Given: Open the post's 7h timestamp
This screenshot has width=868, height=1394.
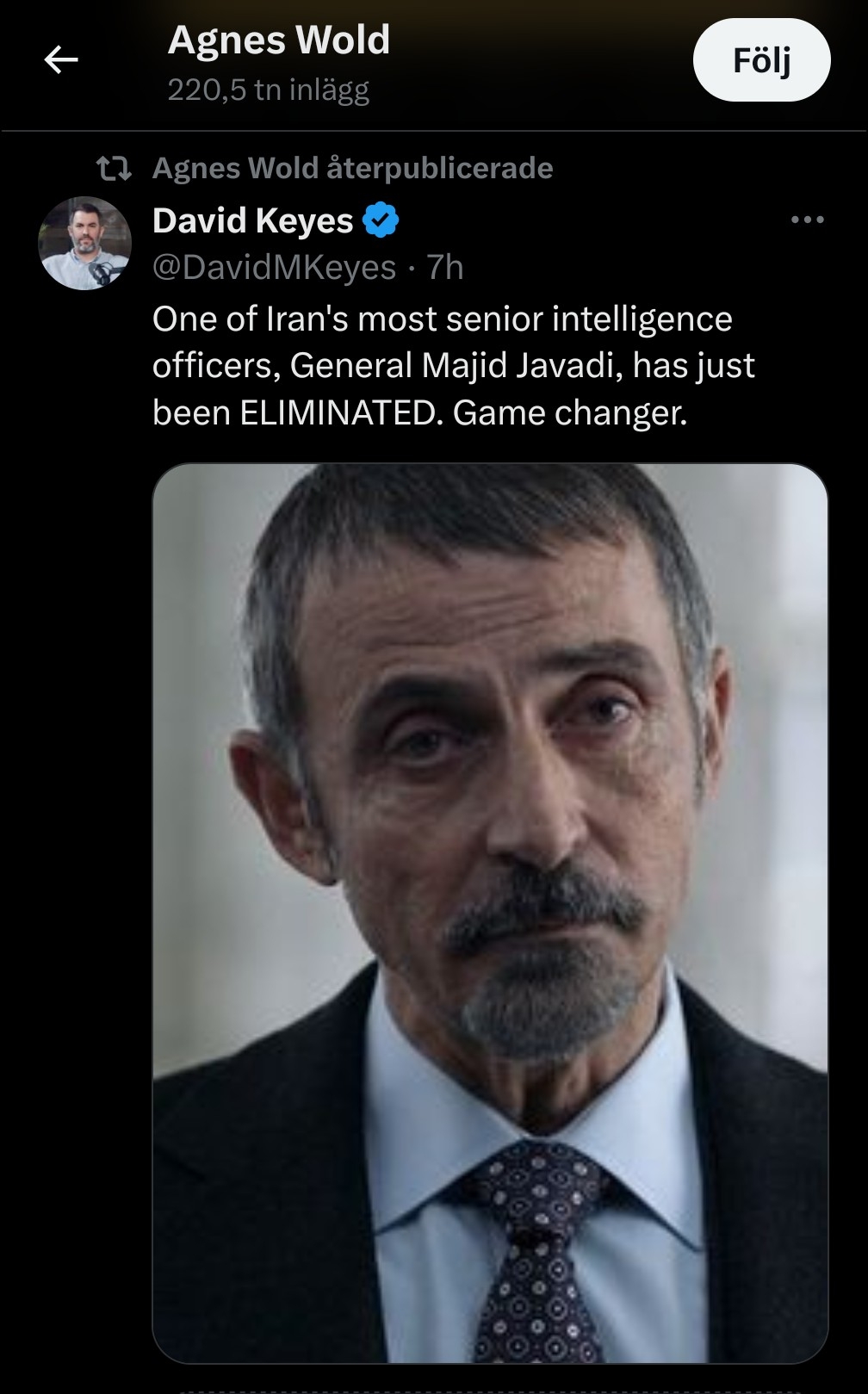Looking at the screenshot, I should 445,268.
